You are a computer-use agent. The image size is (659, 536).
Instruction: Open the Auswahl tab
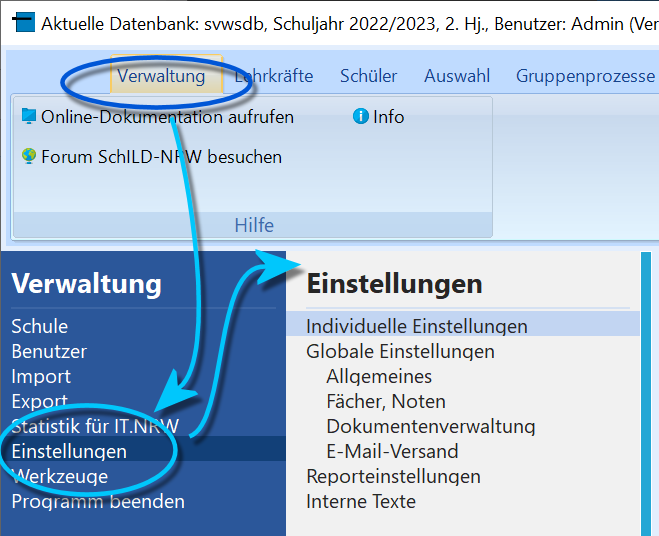[x=457, y=76]
